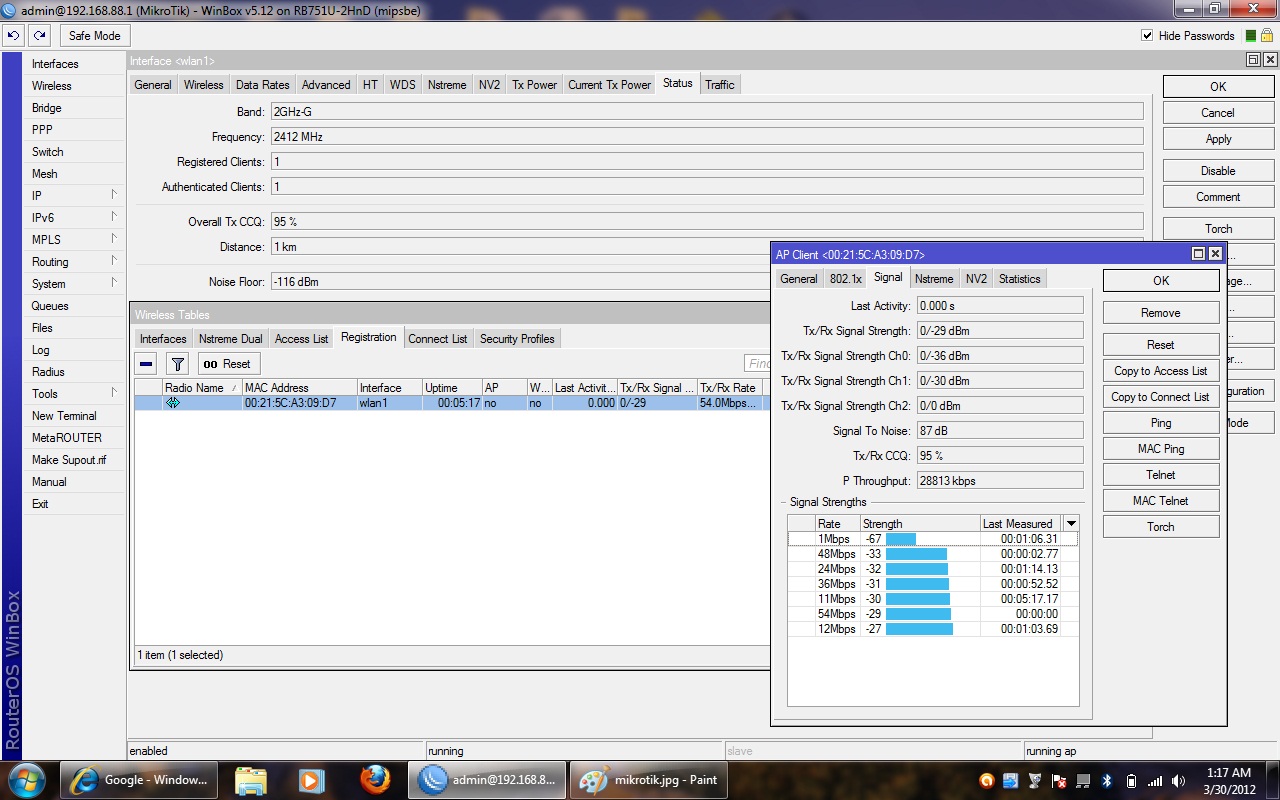Click the Windows Start orb
This screenshot has height=800, width=1280.
click(x=26, y=780)
